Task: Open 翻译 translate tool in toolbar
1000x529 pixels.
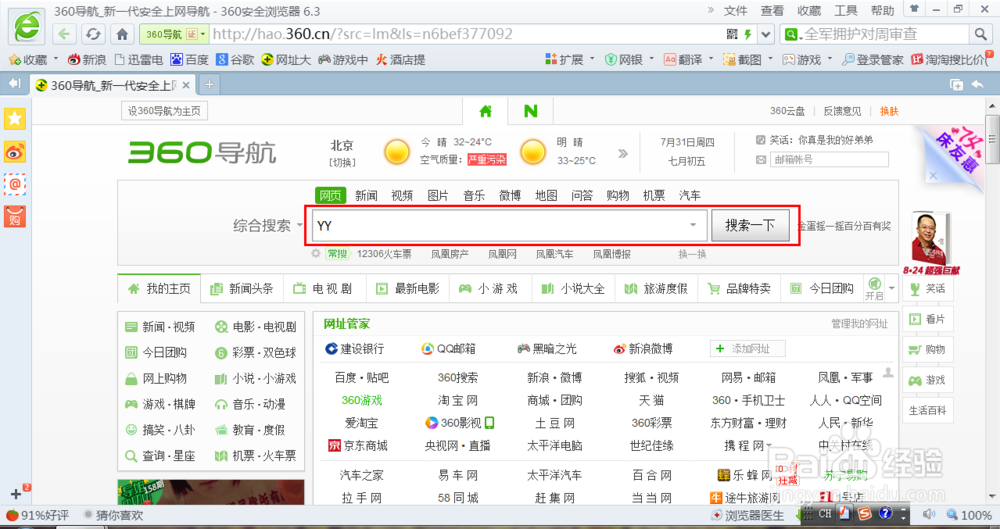Action: 683,59
